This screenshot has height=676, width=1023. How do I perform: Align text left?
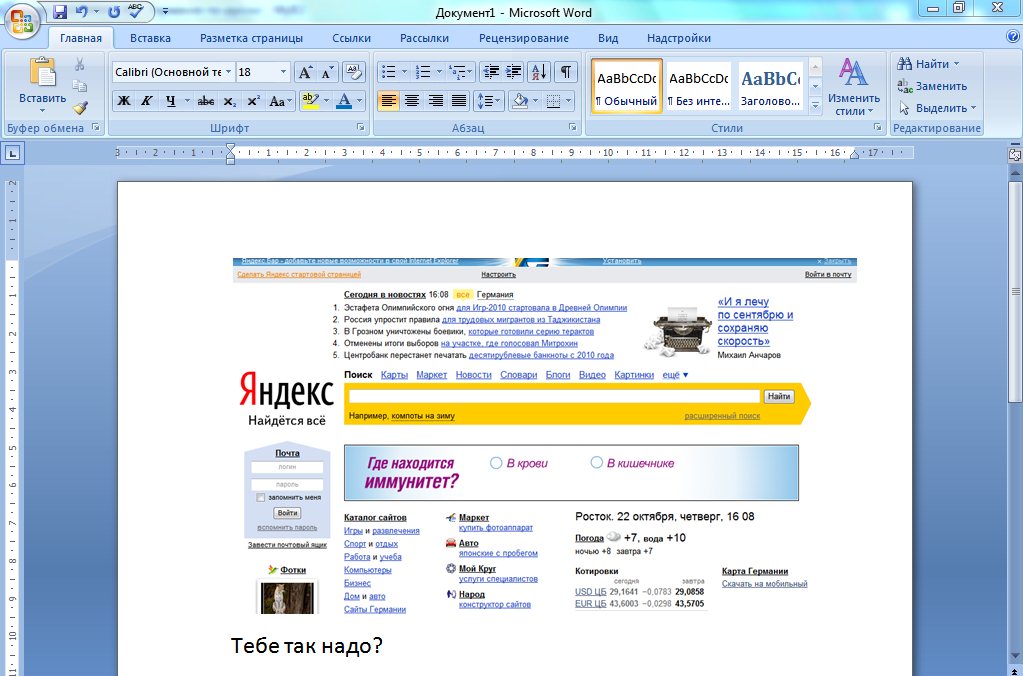pos(388,101)
